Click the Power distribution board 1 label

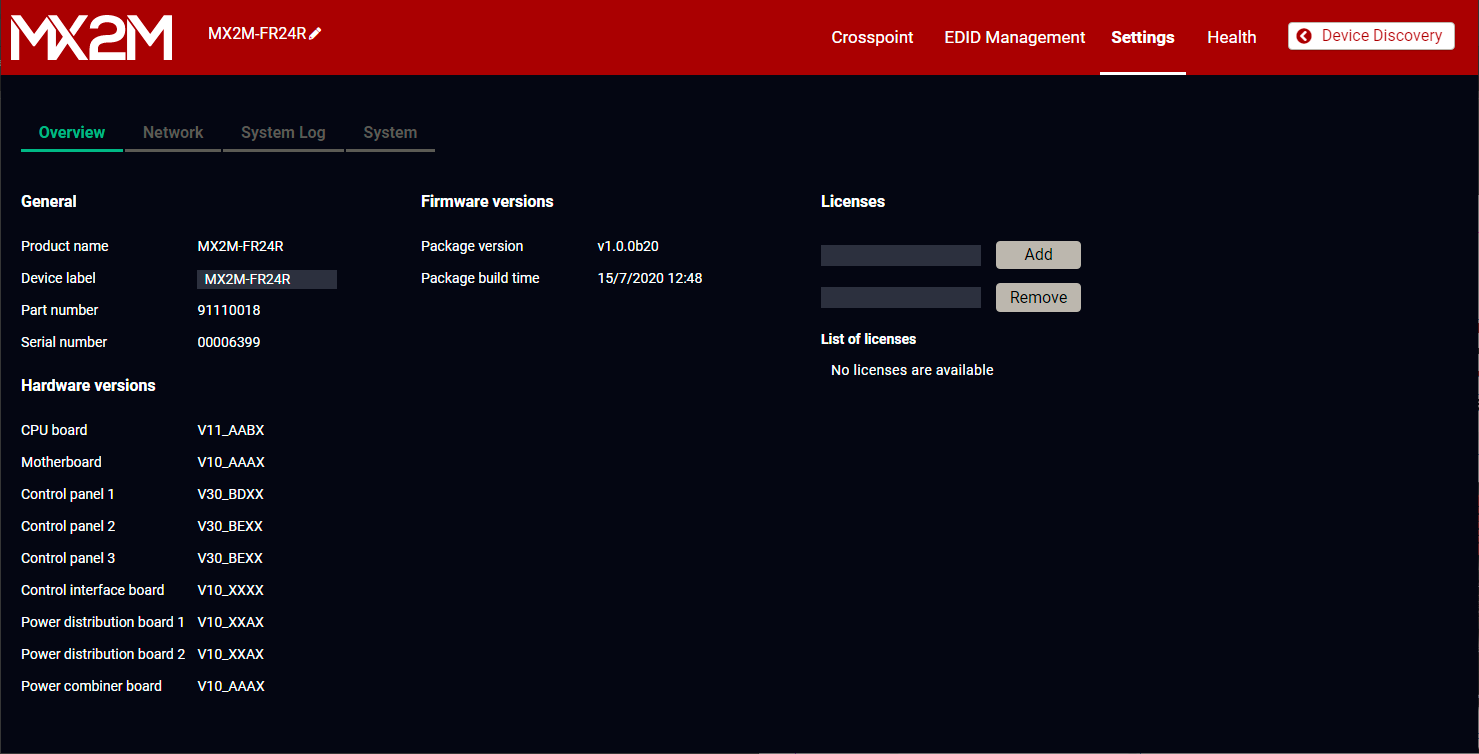click(103, 622)
